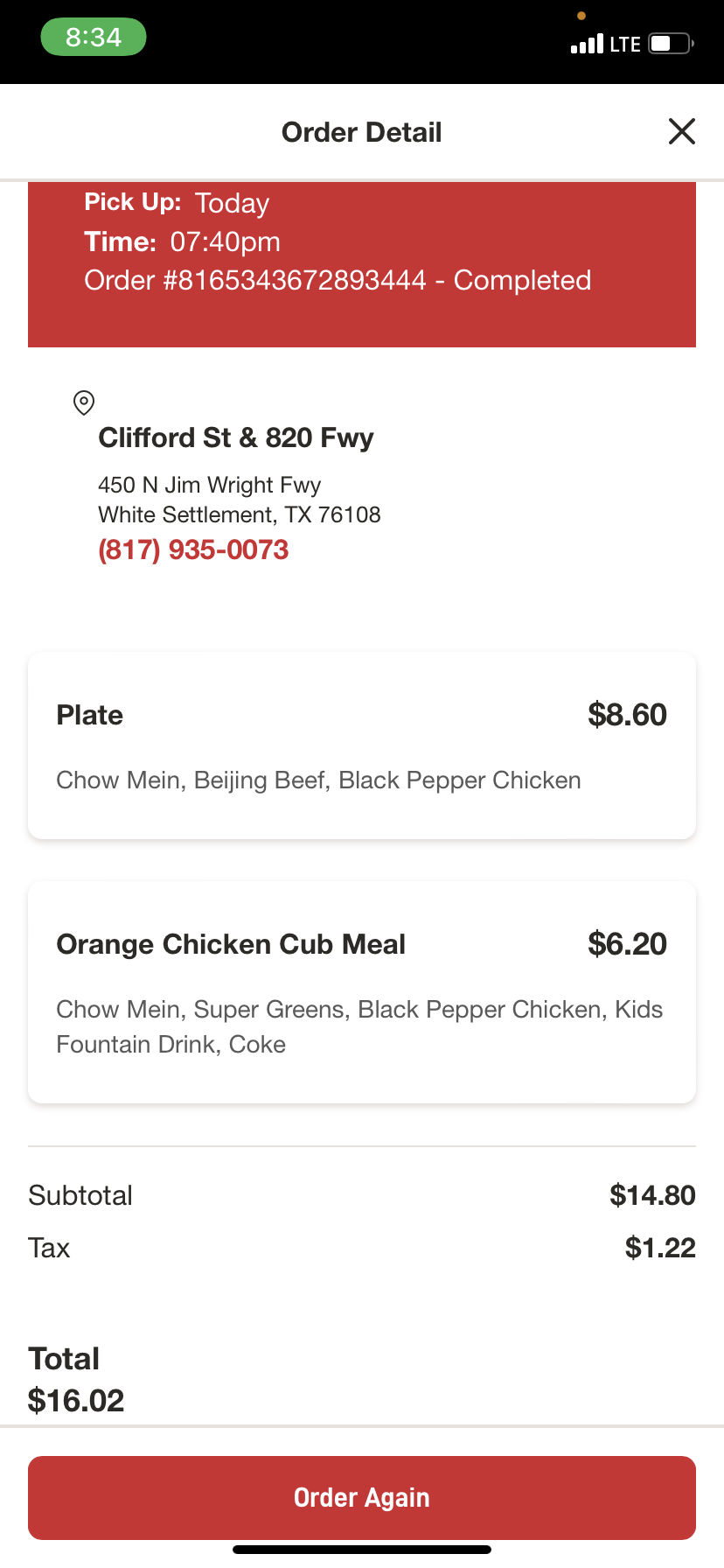Screen dimensions: 724x1568
Task: Tap the Total $16.02 amount
Action: (76, 1400)
